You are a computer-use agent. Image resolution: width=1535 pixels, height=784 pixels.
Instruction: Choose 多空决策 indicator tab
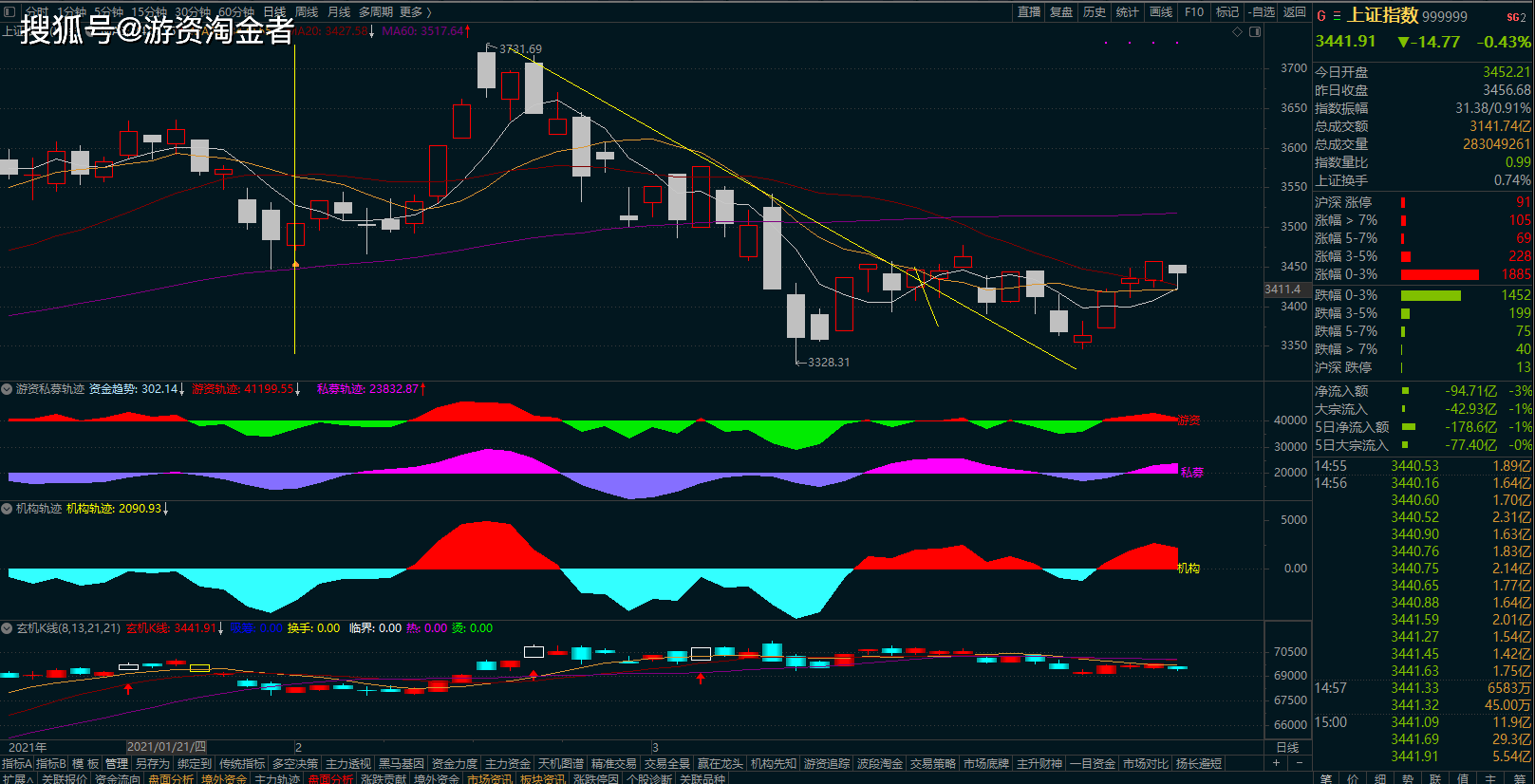[x=295, y=764]
